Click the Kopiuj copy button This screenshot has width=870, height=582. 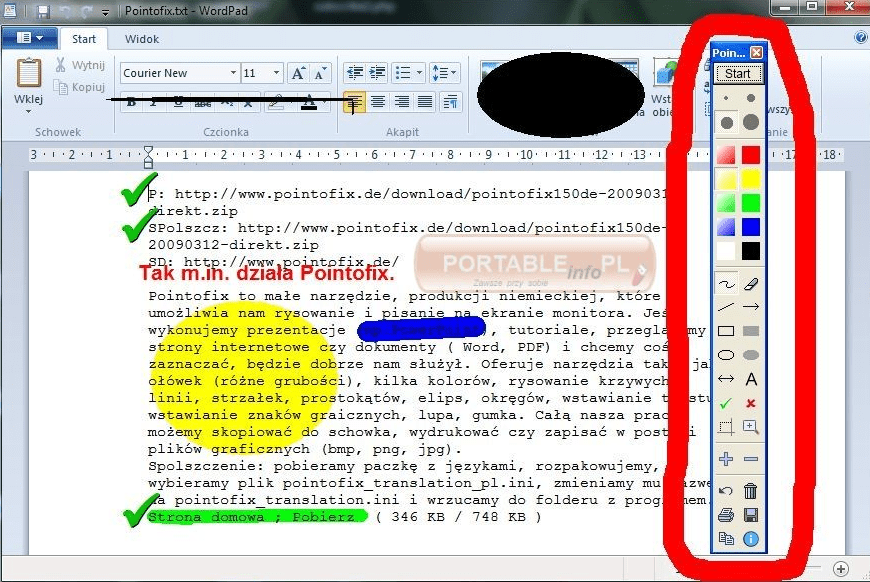(80, 87)
